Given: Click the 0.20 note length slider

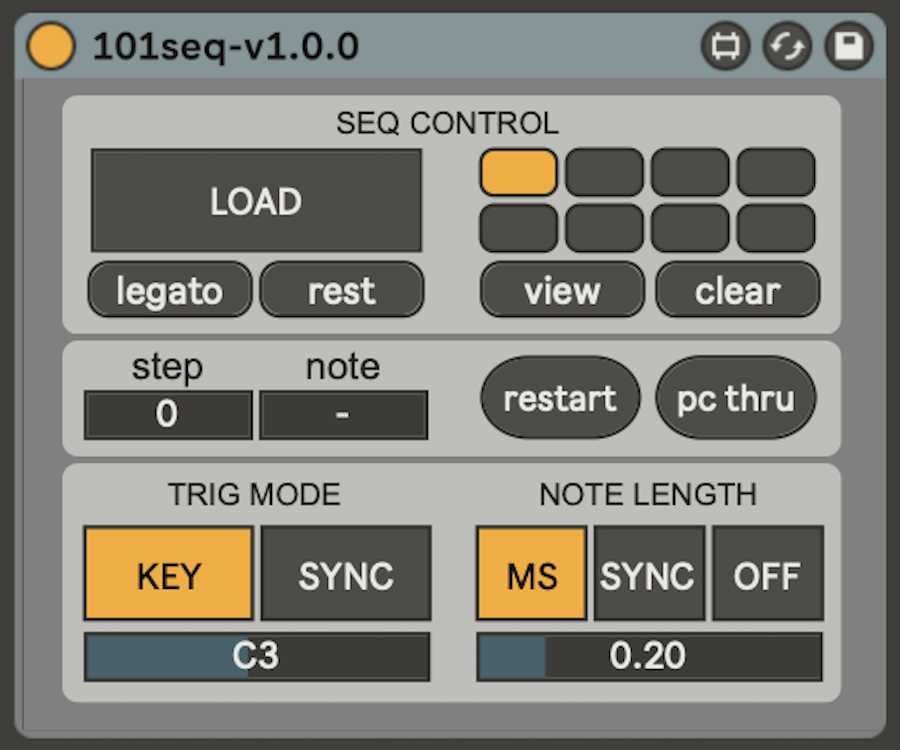Looking at the screenshot, I should pos(649,656).
